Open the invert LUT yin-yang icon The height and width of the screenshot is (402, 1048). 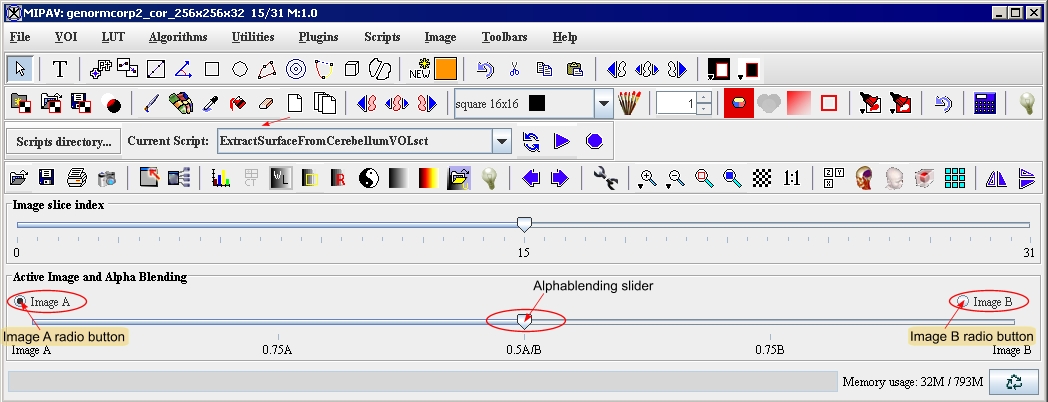(370, 178)
